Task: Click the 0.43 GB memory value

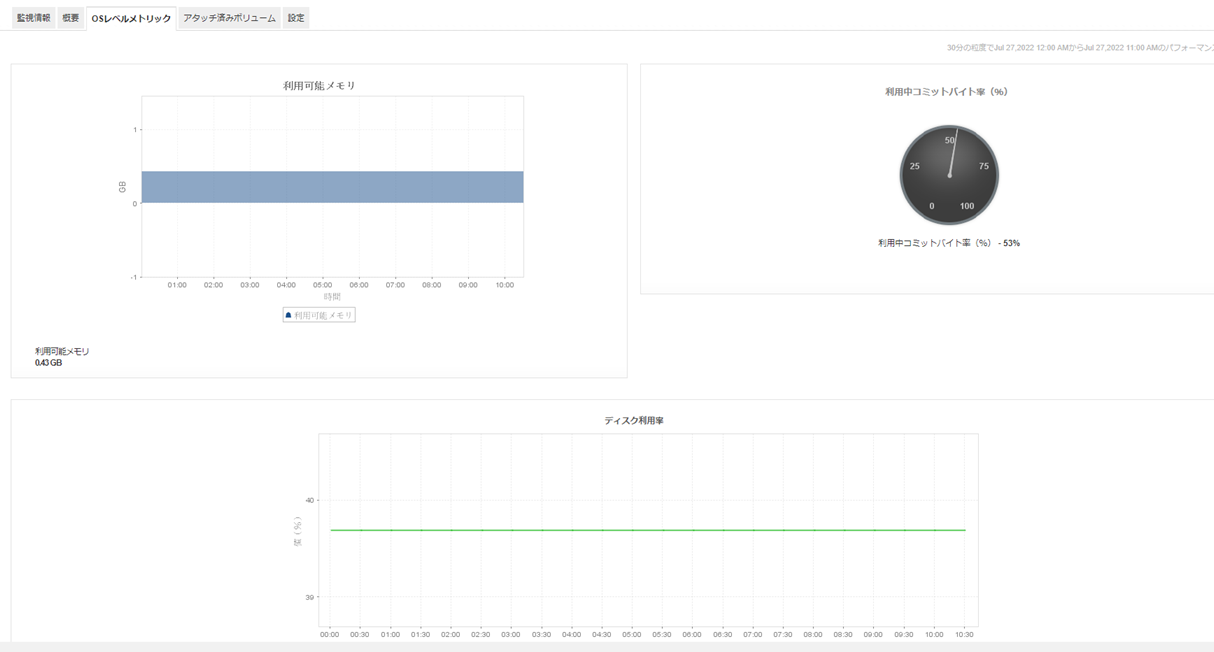Action: [x=48, y=363]
